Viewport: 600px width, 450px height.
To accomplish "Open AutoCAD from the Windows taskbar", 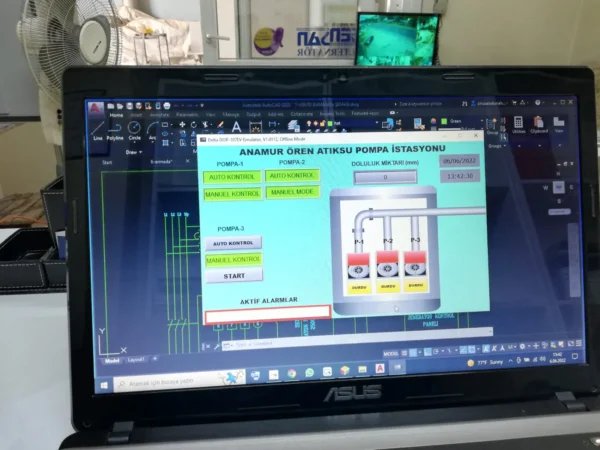I will coord(380,371).
